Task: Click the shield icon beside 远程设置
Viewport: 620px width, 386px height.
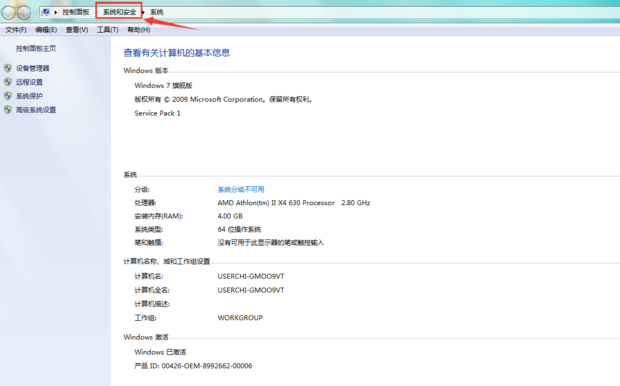Action: pos(8,82)
